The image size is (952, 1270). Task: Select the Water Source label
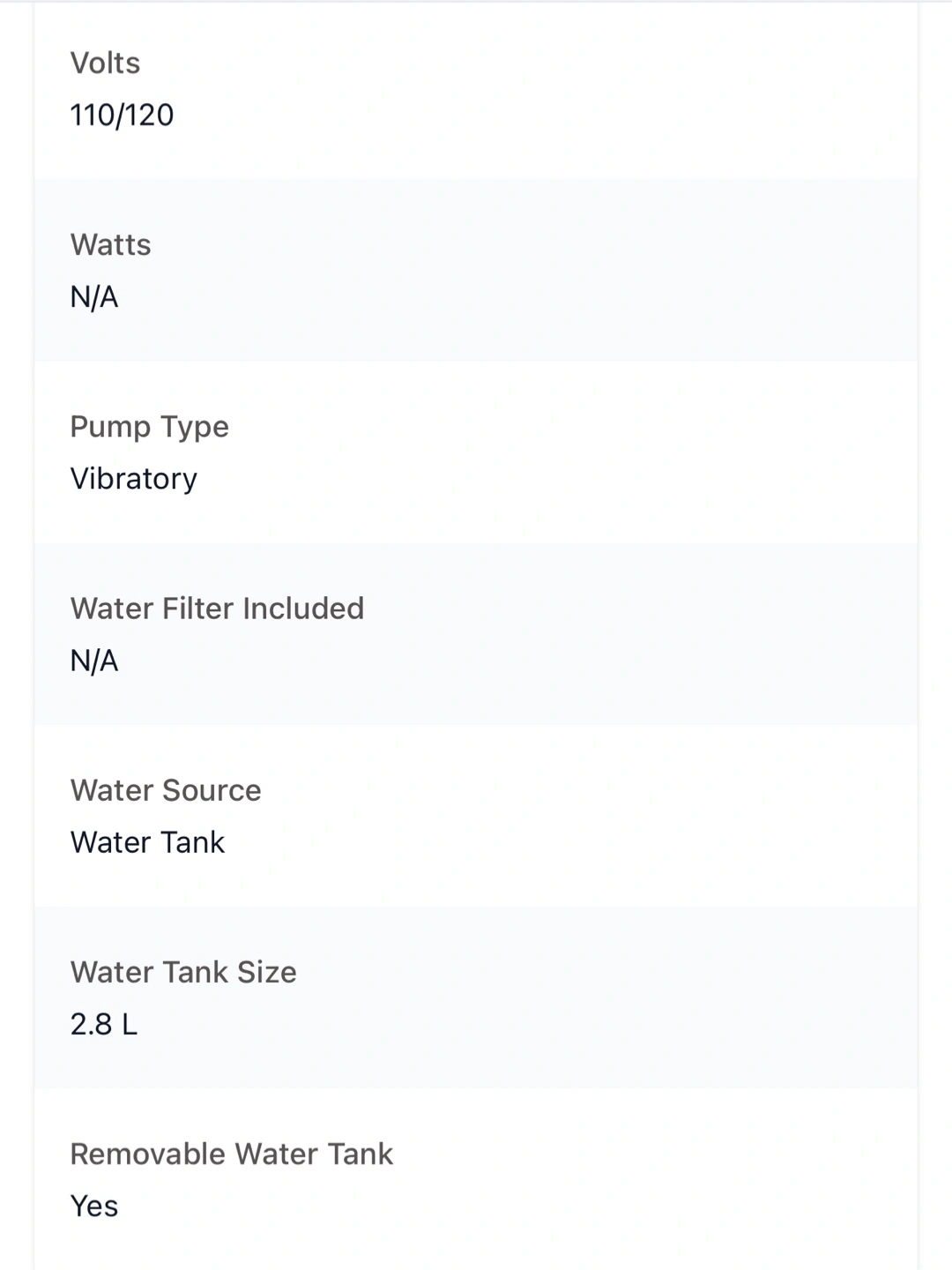[166, 790]
